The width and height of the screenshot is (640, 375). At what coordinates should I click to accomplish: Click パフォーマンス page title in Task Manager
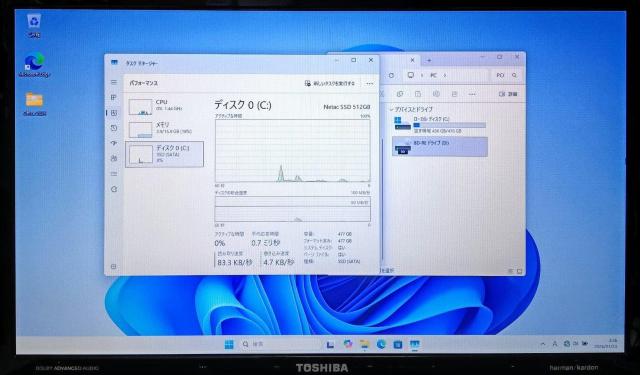tap(144, 83)
